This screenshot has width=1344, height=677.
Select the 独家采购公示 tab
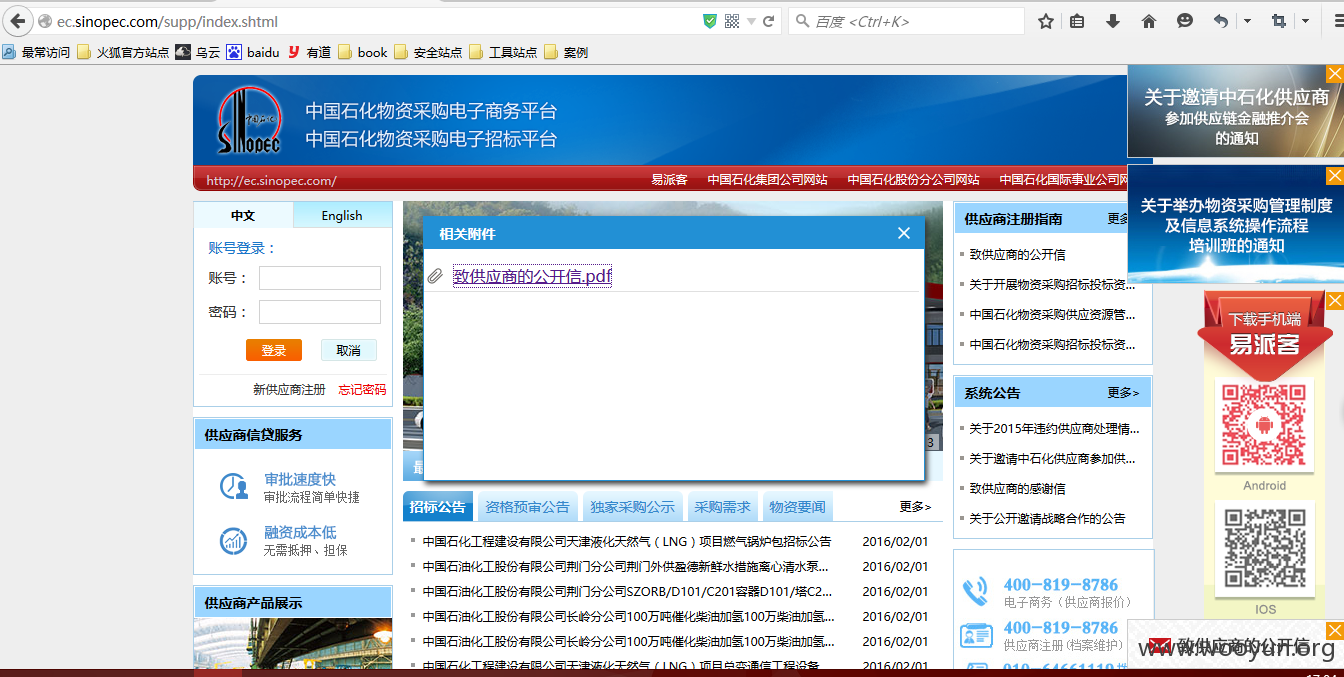(x=632, y=507)
